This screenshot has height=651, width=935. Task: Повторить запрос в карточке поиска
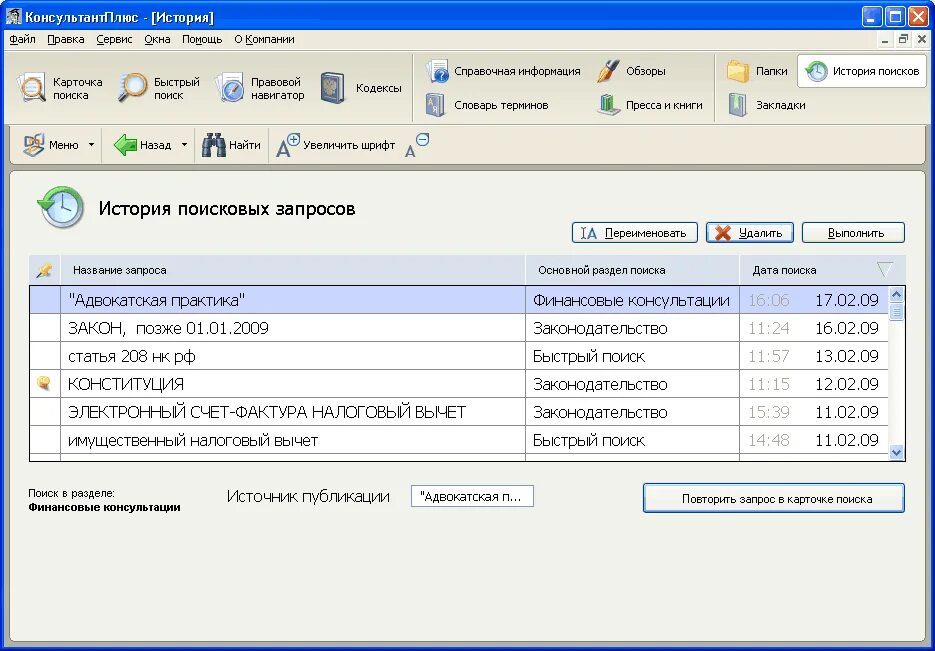(x=773, y=498)
